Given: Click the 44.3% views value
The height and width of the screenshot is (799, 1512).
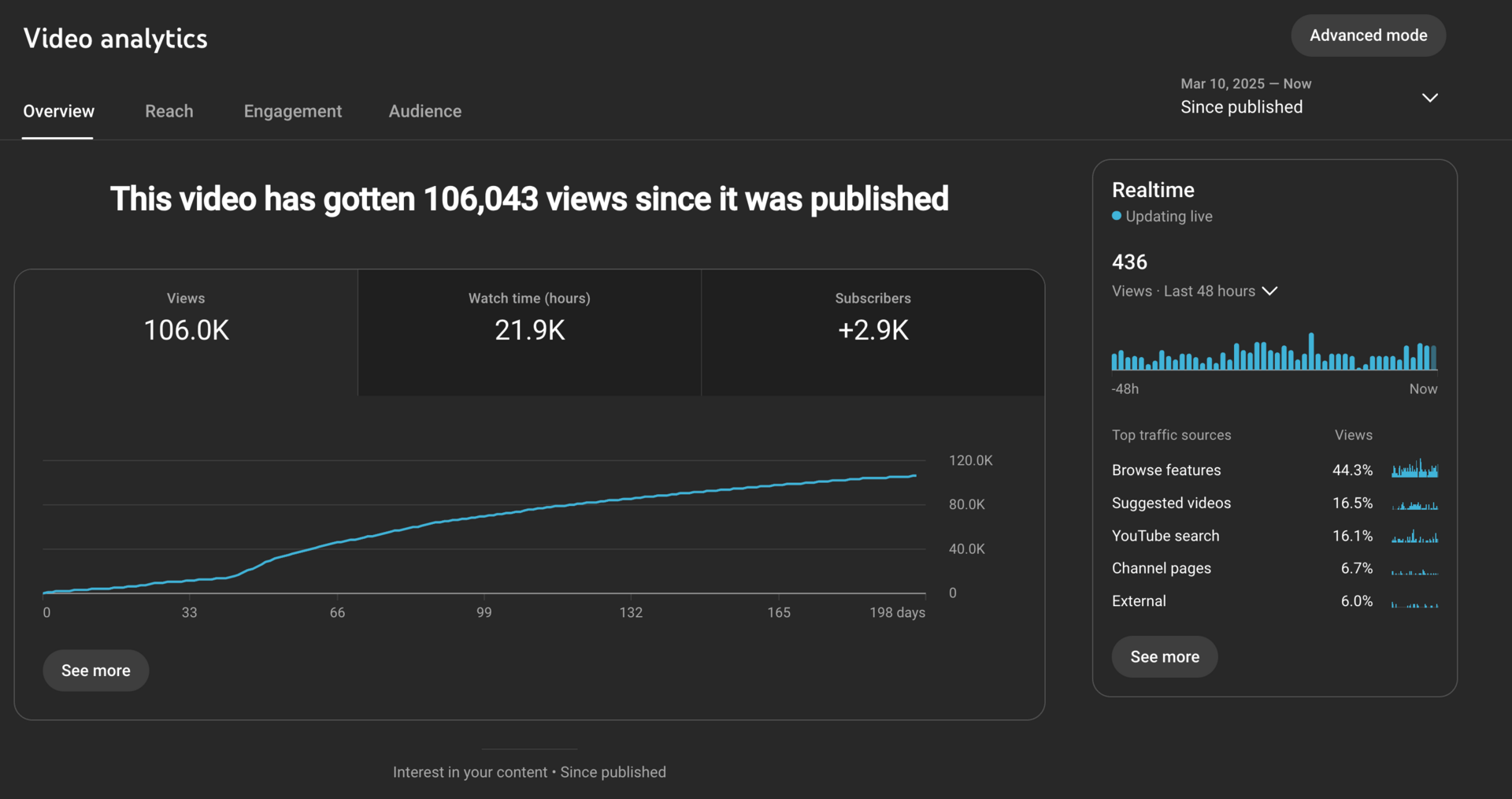Looking at the screenshot, I should click(x=1352, y=470).
